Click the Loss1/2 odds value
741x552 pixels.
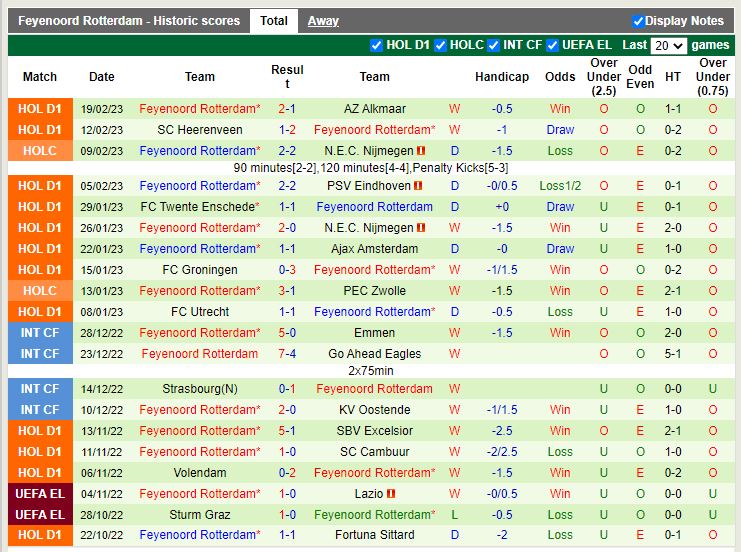[560, 186]
